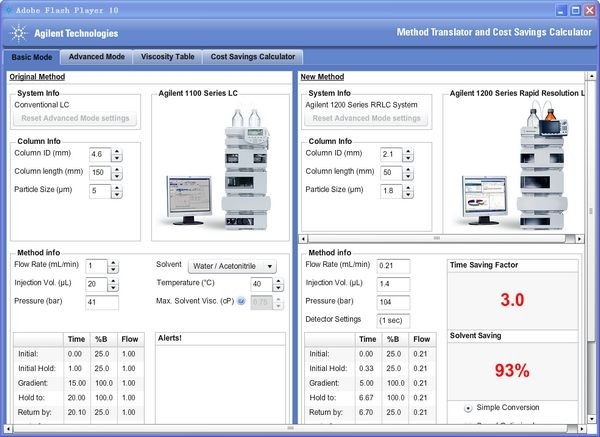Decrease New Method Column ID stepper
This screenshot has height=437, width=600.
(x=408, y=158)
